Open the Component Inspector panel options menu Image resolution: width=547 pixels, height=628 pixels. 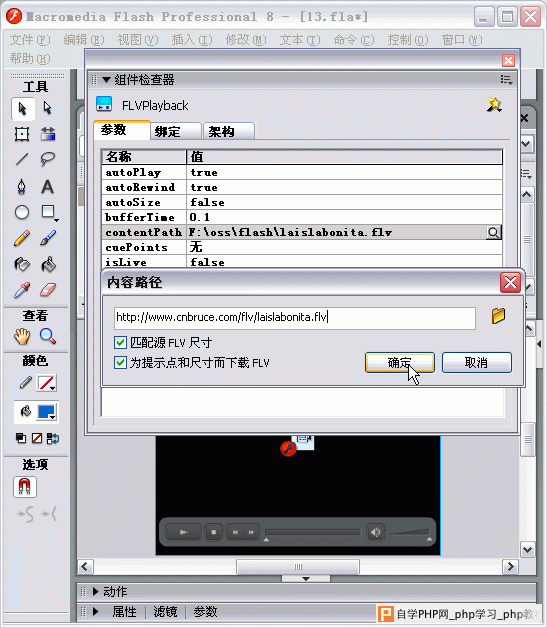pyautogui.click(x=506, y=80)
